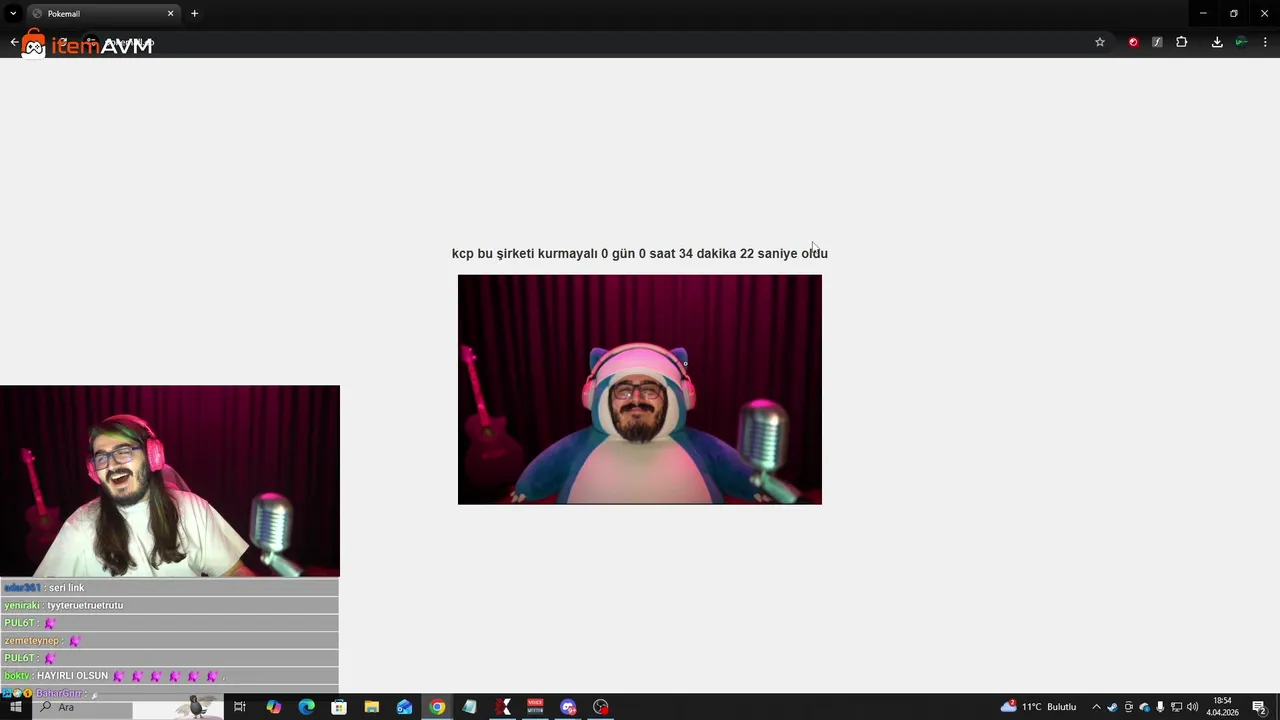
Task: Open the Extensions puzzle-piece menu
Action: click(x=1182, y=42)
